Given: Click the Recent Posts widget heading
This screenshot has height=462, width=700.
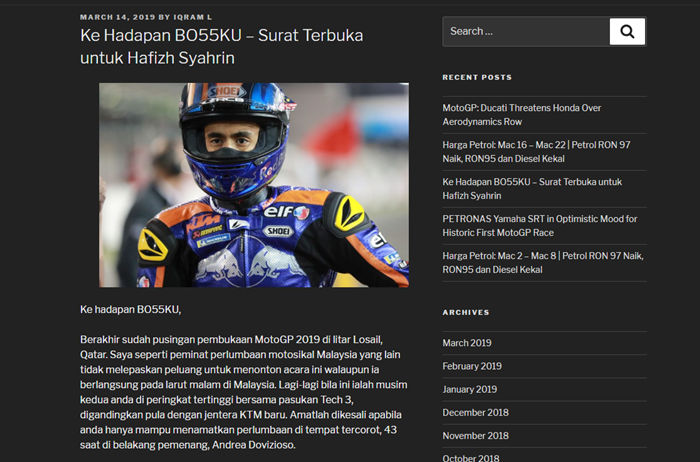Looking at the screenshot, I should pos(477,77).
